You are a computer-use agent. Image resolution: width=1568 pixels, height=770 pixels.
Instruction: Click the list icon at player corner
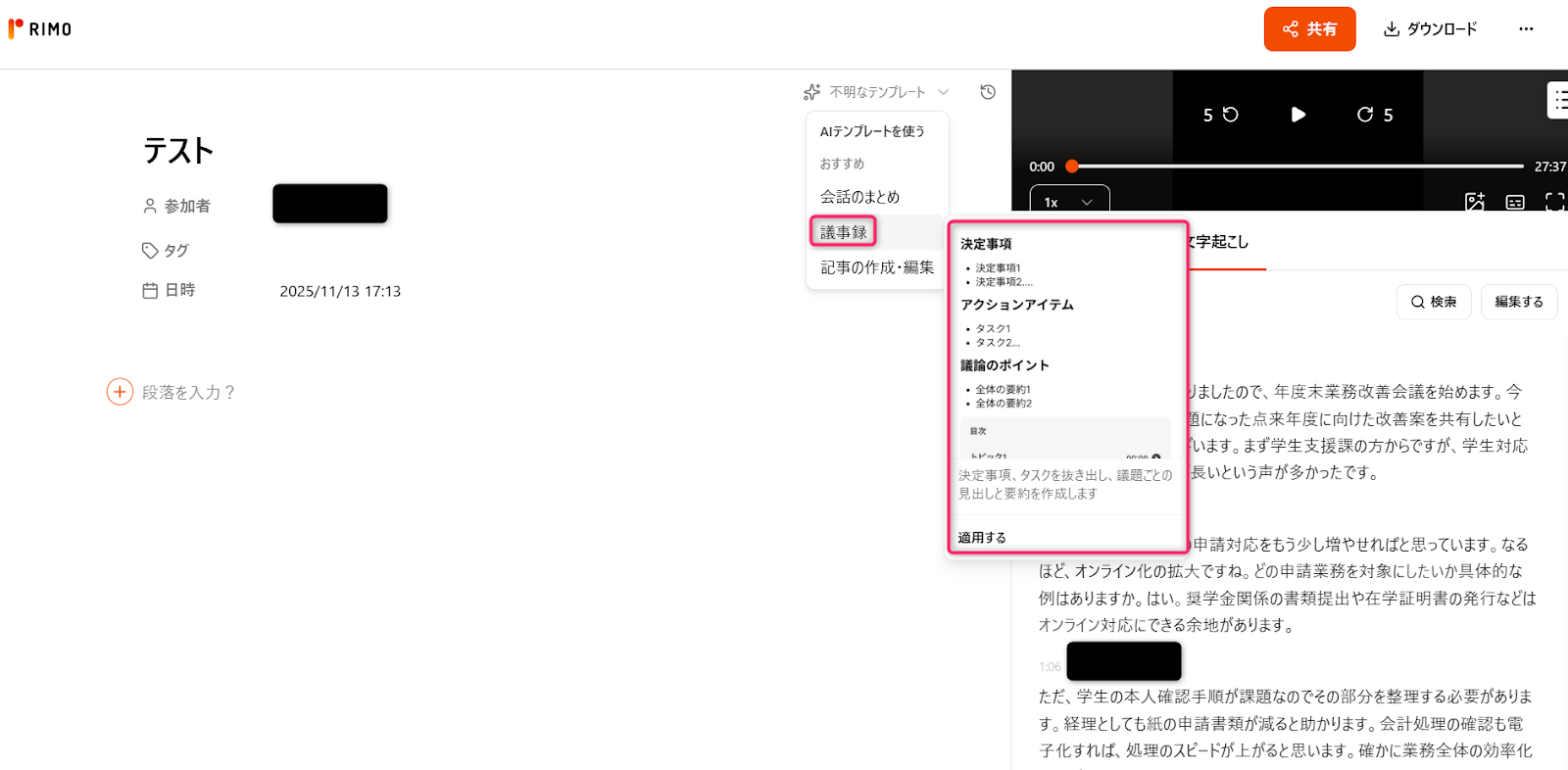pyautogui.click(x=1558, y=101)
